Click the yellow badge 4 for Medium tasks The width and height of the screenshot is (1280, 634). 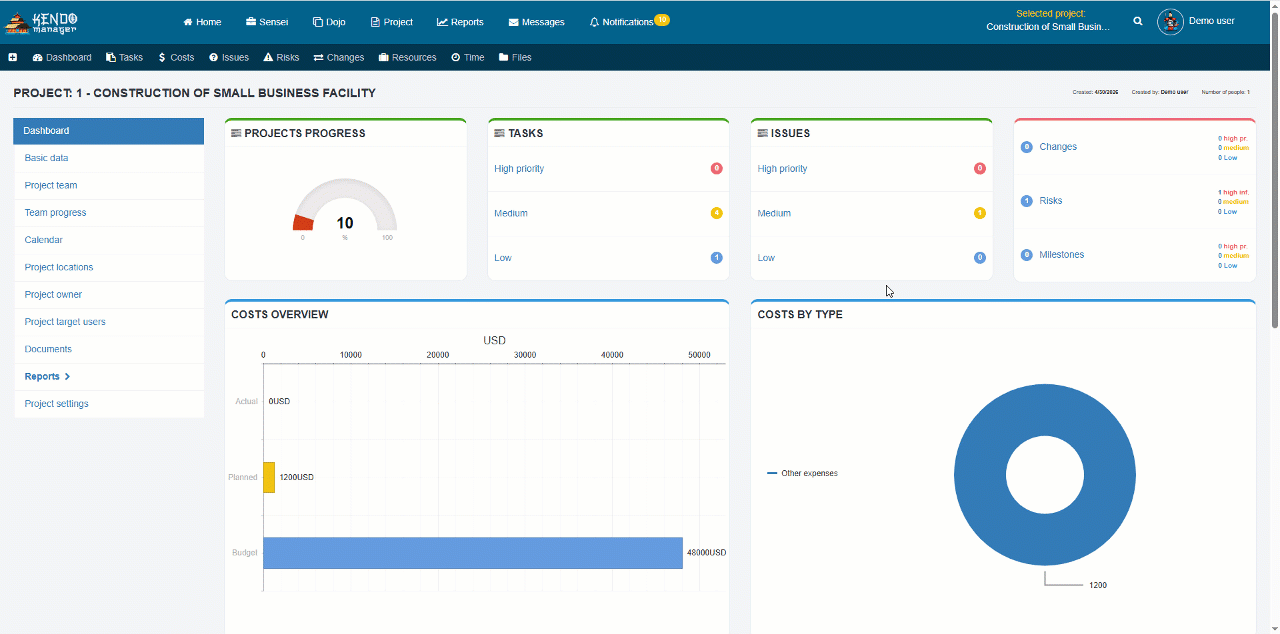(x=716, y=213)
